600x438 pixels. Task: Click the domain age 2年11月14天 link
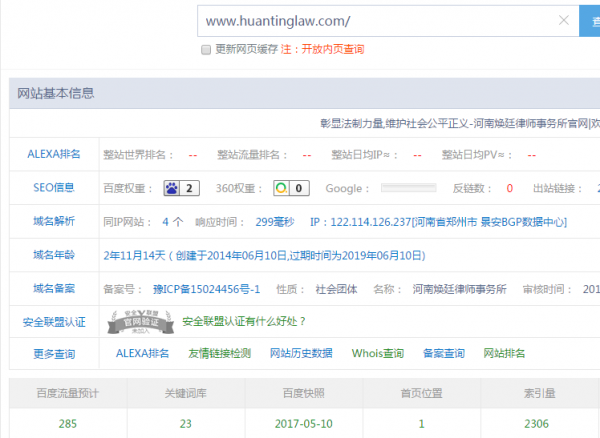pyautogui.click(x=264, y=256)
